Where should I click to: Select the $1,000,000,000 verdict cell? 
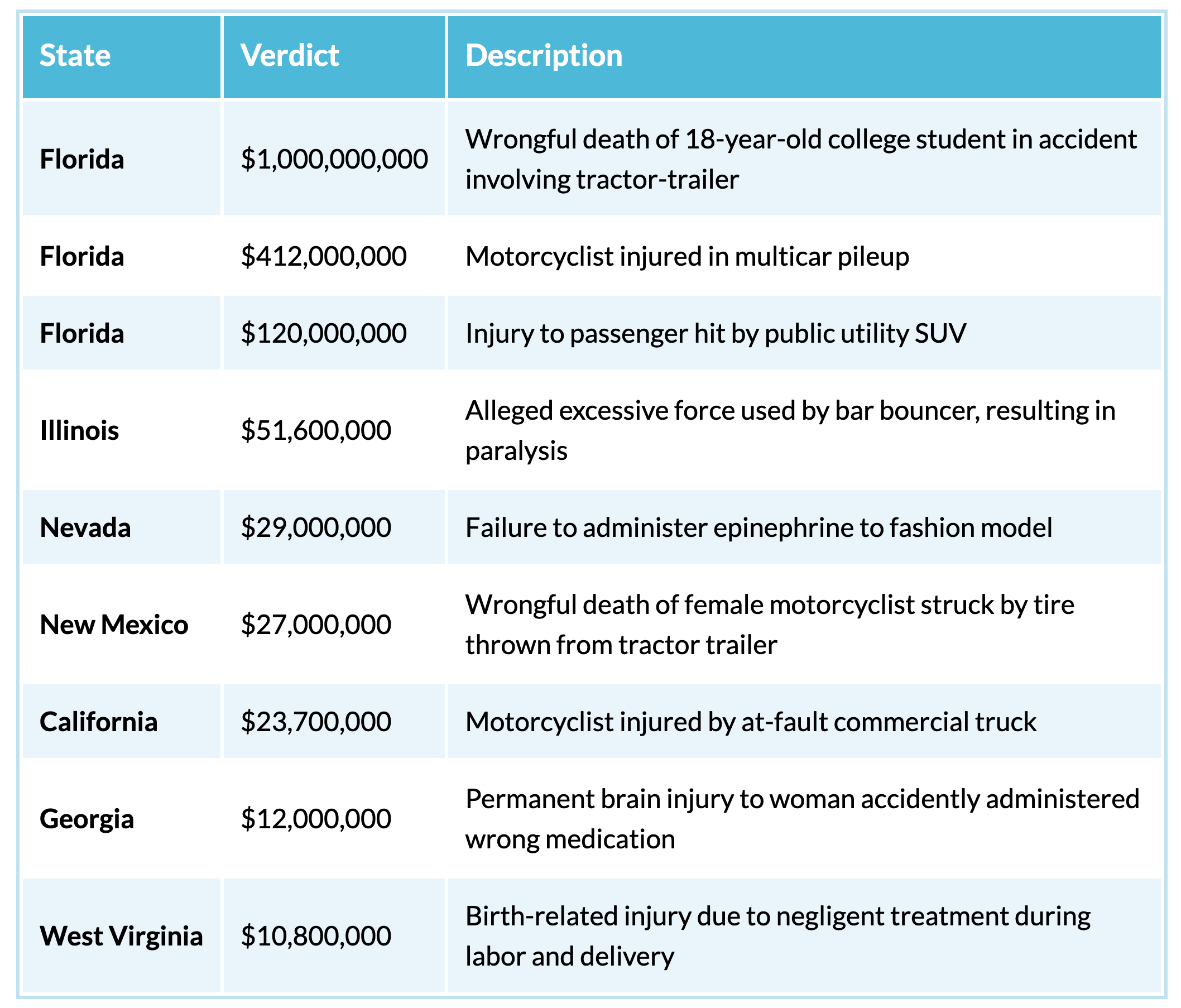(x=334, y=159)
